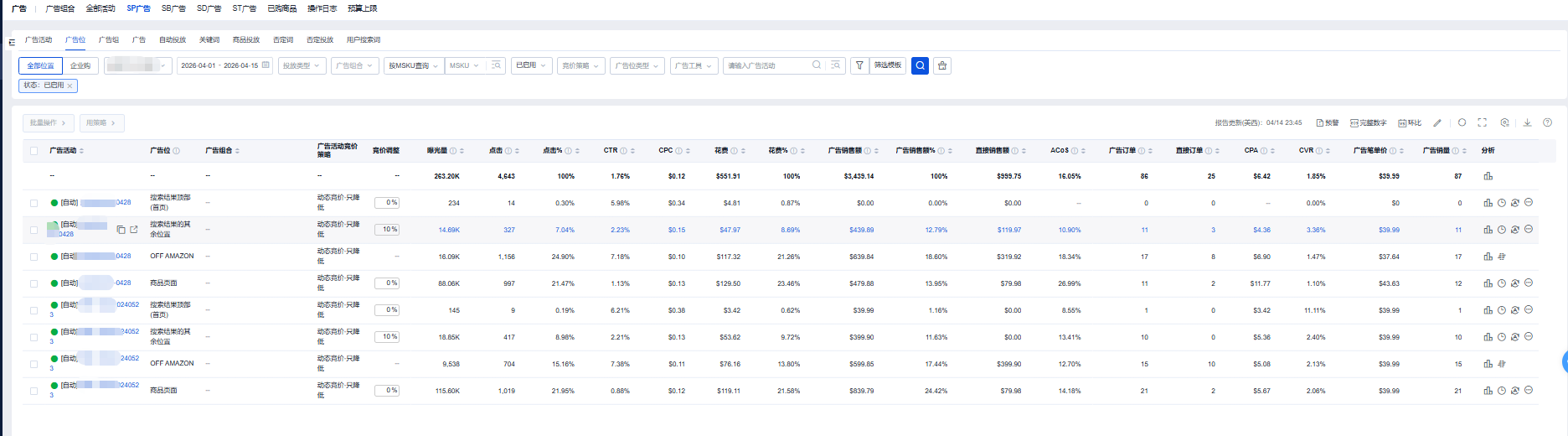The width and height of the screenshot is (1568, 436).
Task: Check the first campaign row checkbox
Action: click(34, 203)
